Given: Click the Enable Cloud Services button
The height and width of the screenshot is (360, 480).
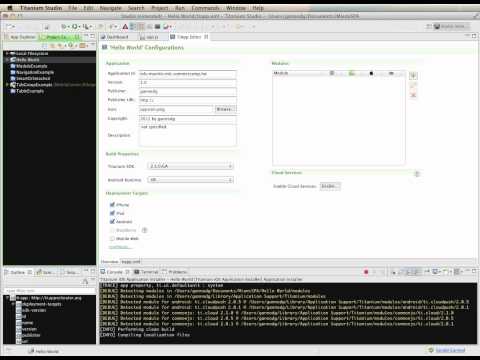Looking at the screenshot, I should click(330, 186).
